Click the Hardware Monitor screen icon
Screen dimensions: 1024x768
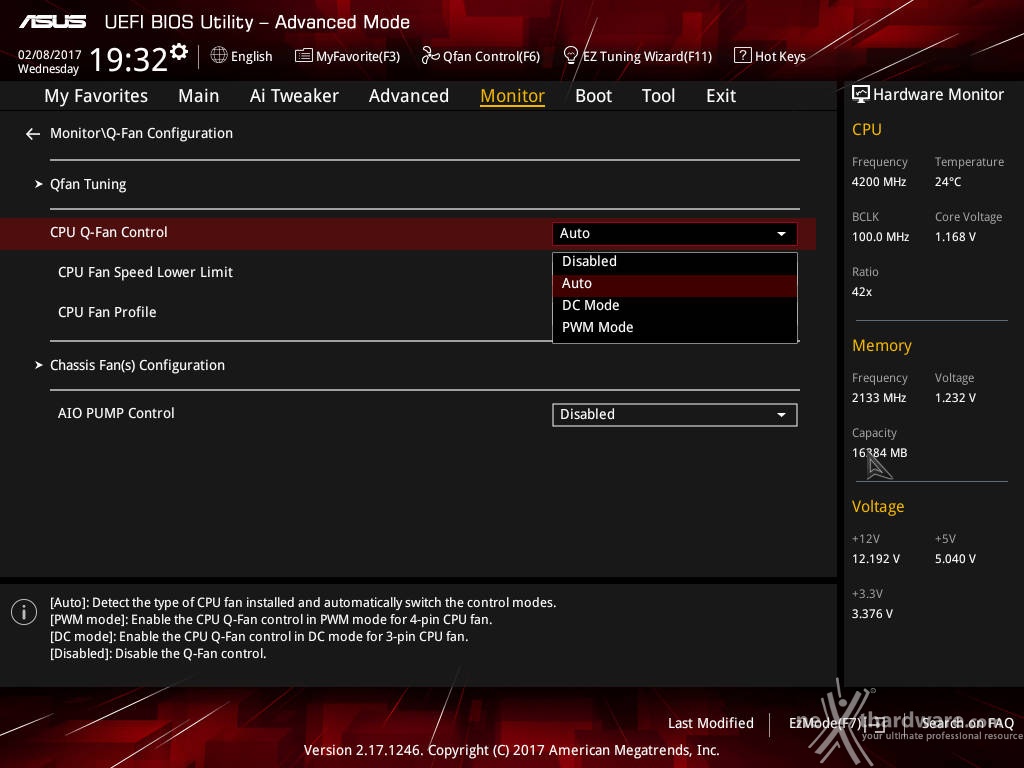click(861, 94)
